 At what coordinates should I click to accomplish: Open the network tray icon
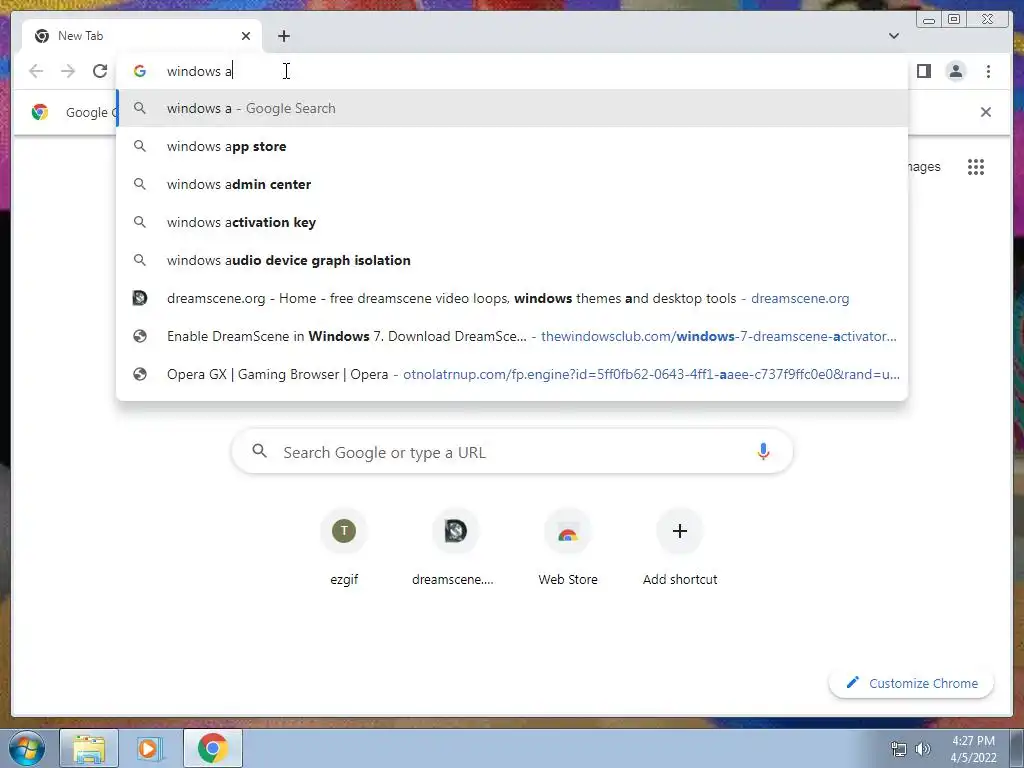point(899,749)
